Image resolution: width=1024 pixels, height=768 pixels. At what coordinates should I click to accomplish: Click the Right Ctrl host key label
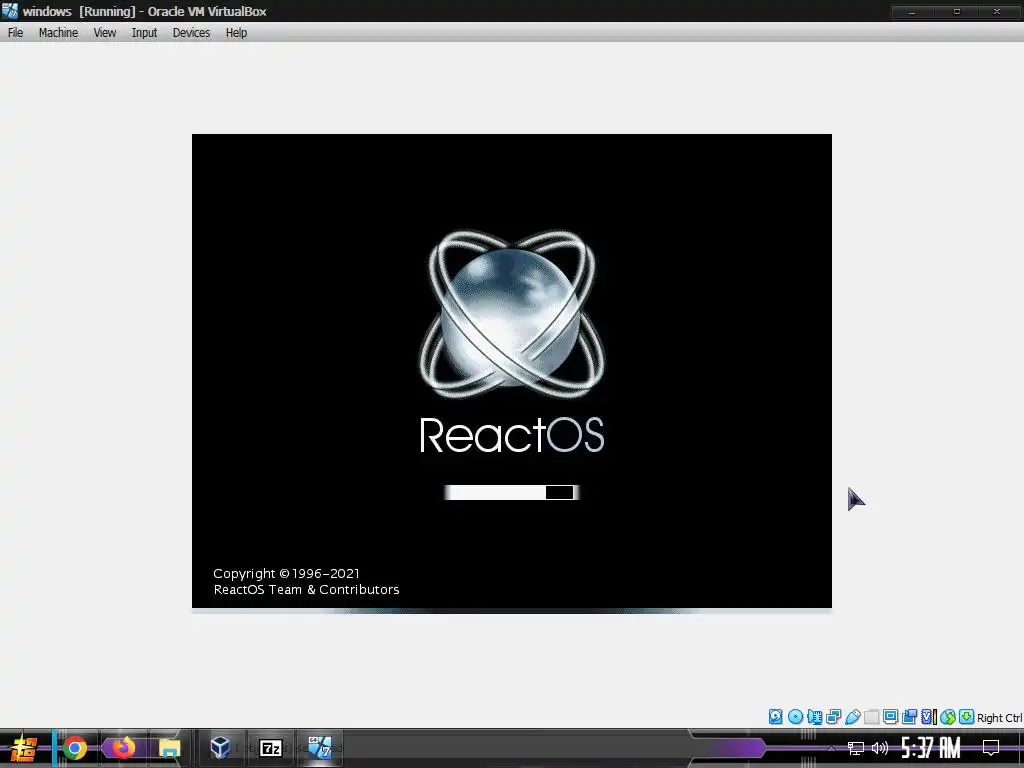(x=1000, y=718)
